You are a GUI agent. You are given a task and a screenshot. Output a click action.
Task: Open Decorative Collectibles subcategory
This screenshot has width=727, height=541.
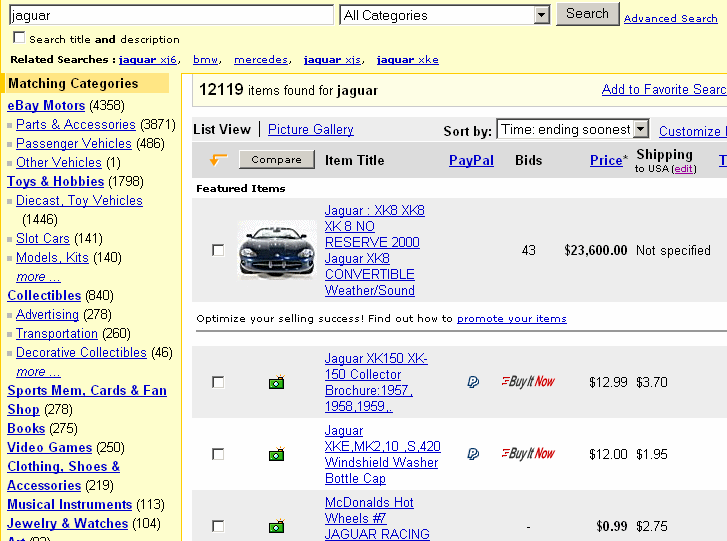[81, 352]
